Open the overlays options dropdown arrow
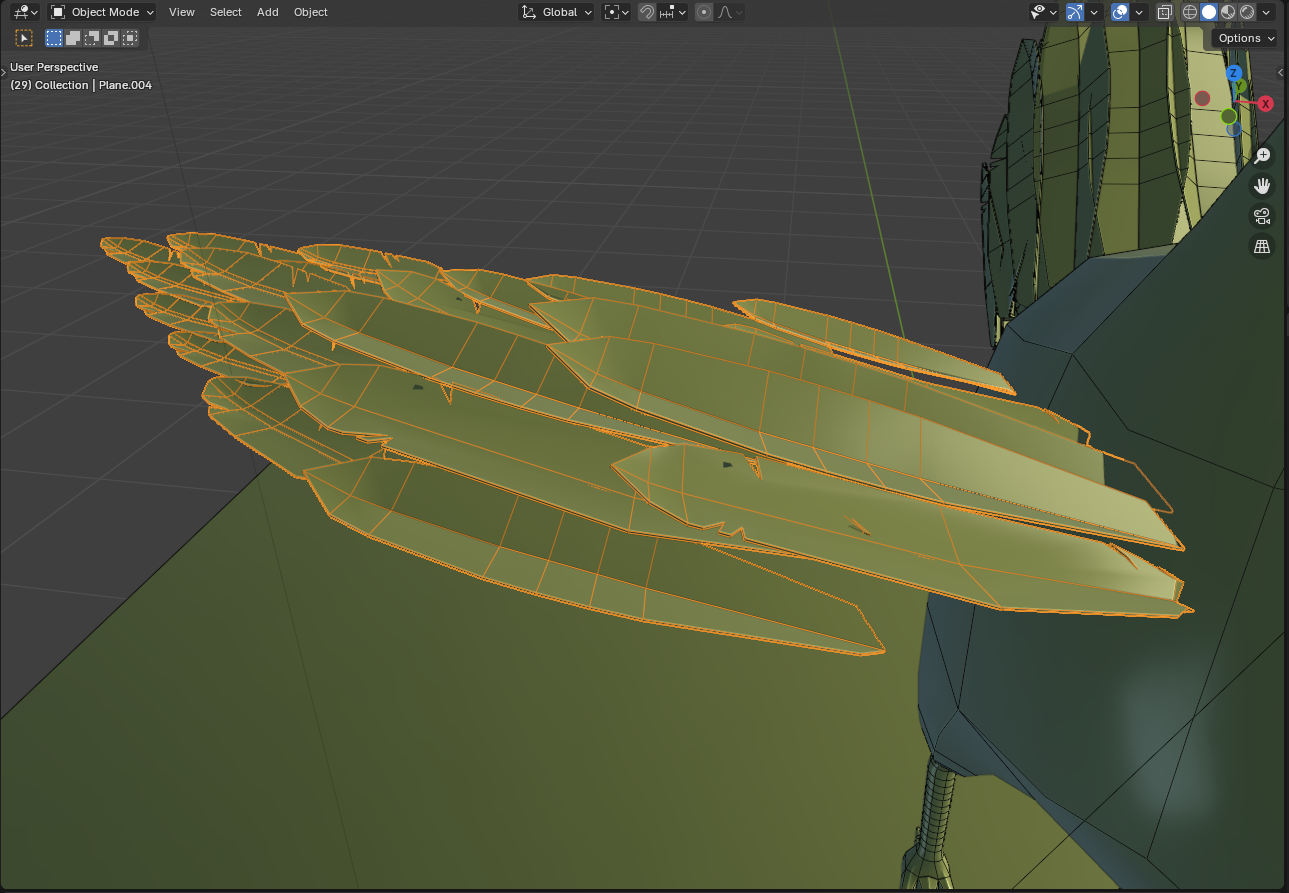The image size is (1289, 893). [1139, 12]
